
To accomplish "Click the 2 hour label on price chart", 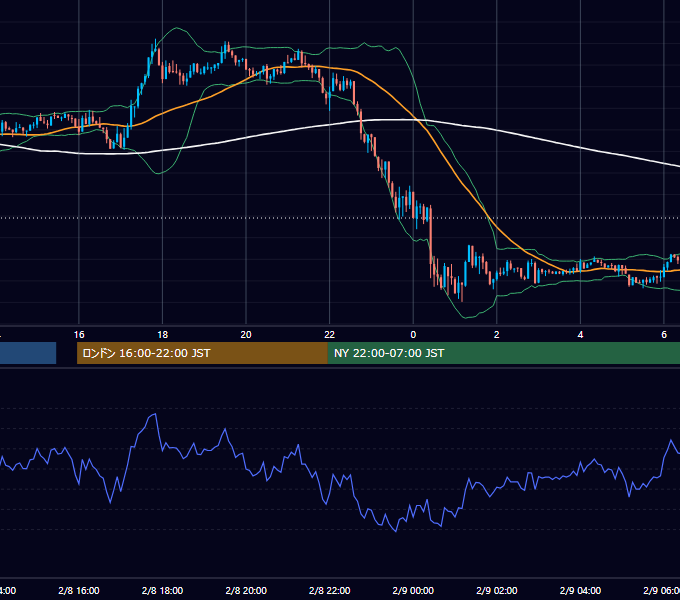I will pos(497,335).
